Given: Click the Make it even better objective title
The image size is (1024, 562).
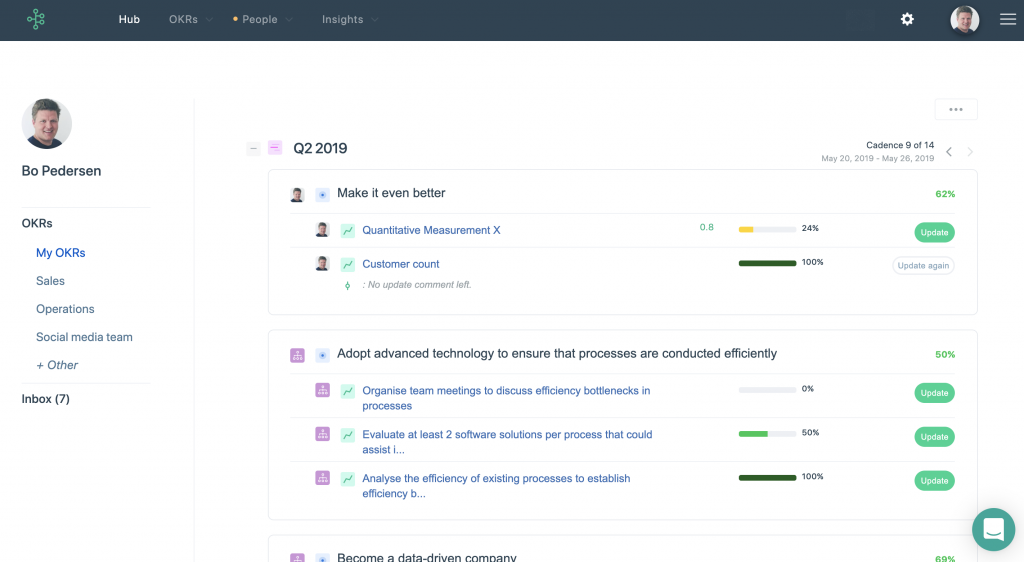Looking at the screenshot, I should point(391,193).
